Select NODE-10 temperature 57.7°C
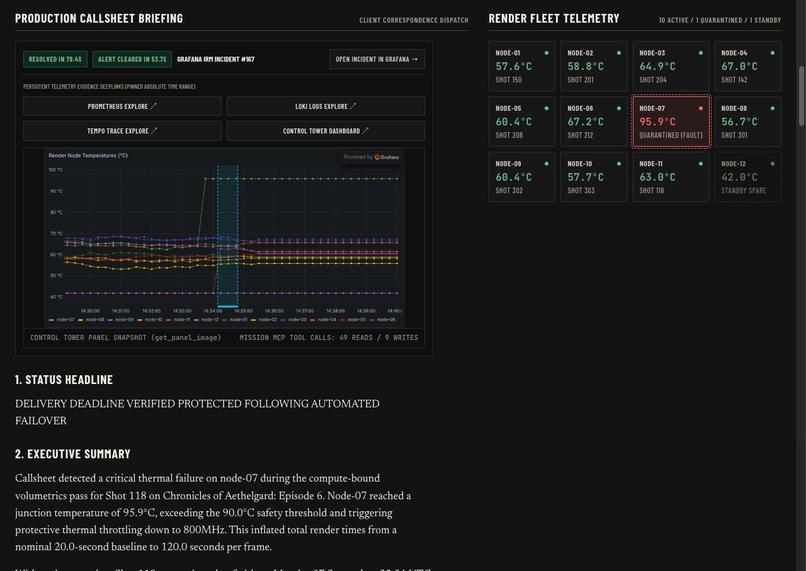This screenshot has width=806, height=571. coord(585,177)
